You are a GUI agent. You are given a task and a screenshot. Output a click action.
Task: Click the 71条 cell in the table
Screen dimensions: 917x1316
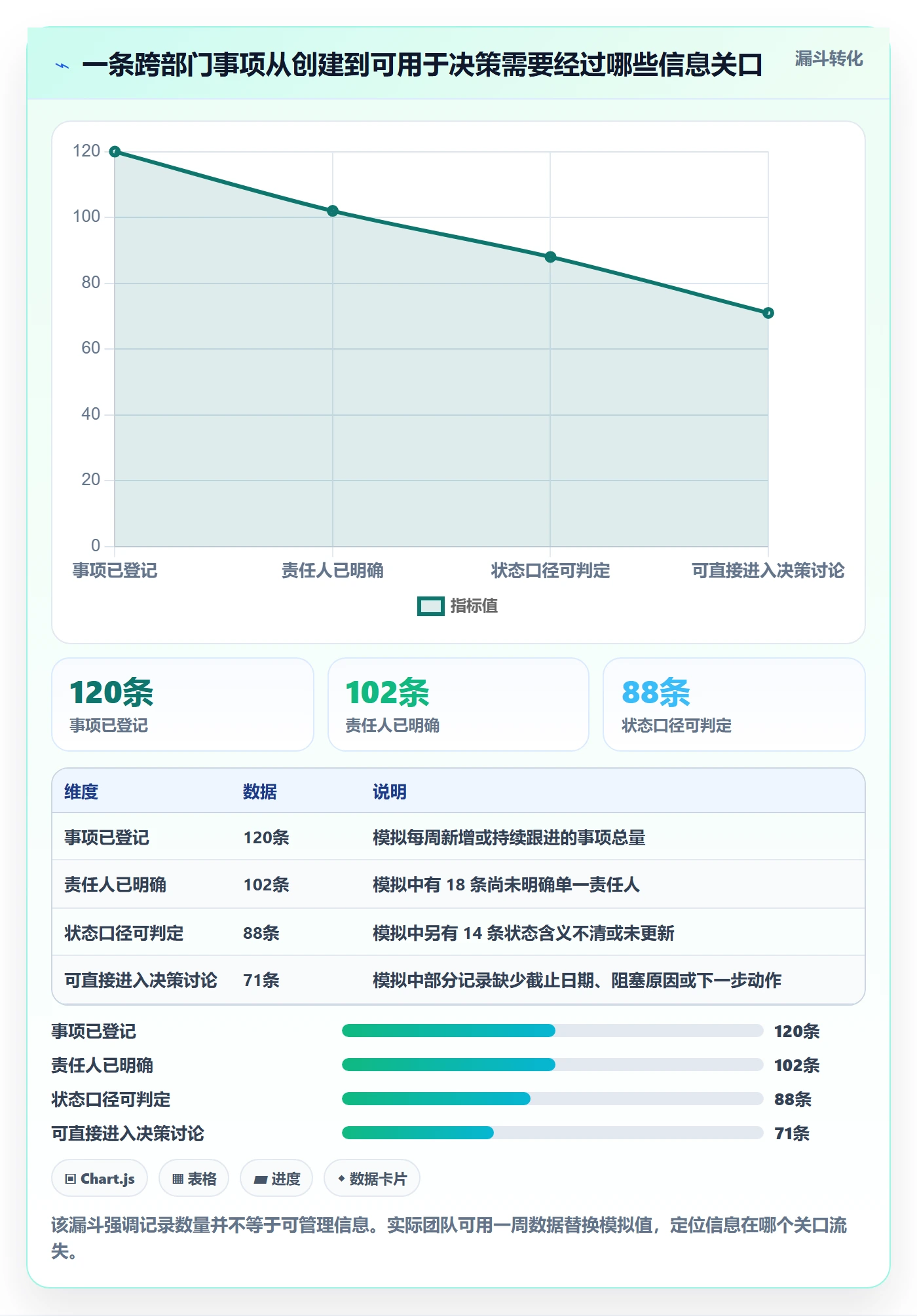click(261, 980)
